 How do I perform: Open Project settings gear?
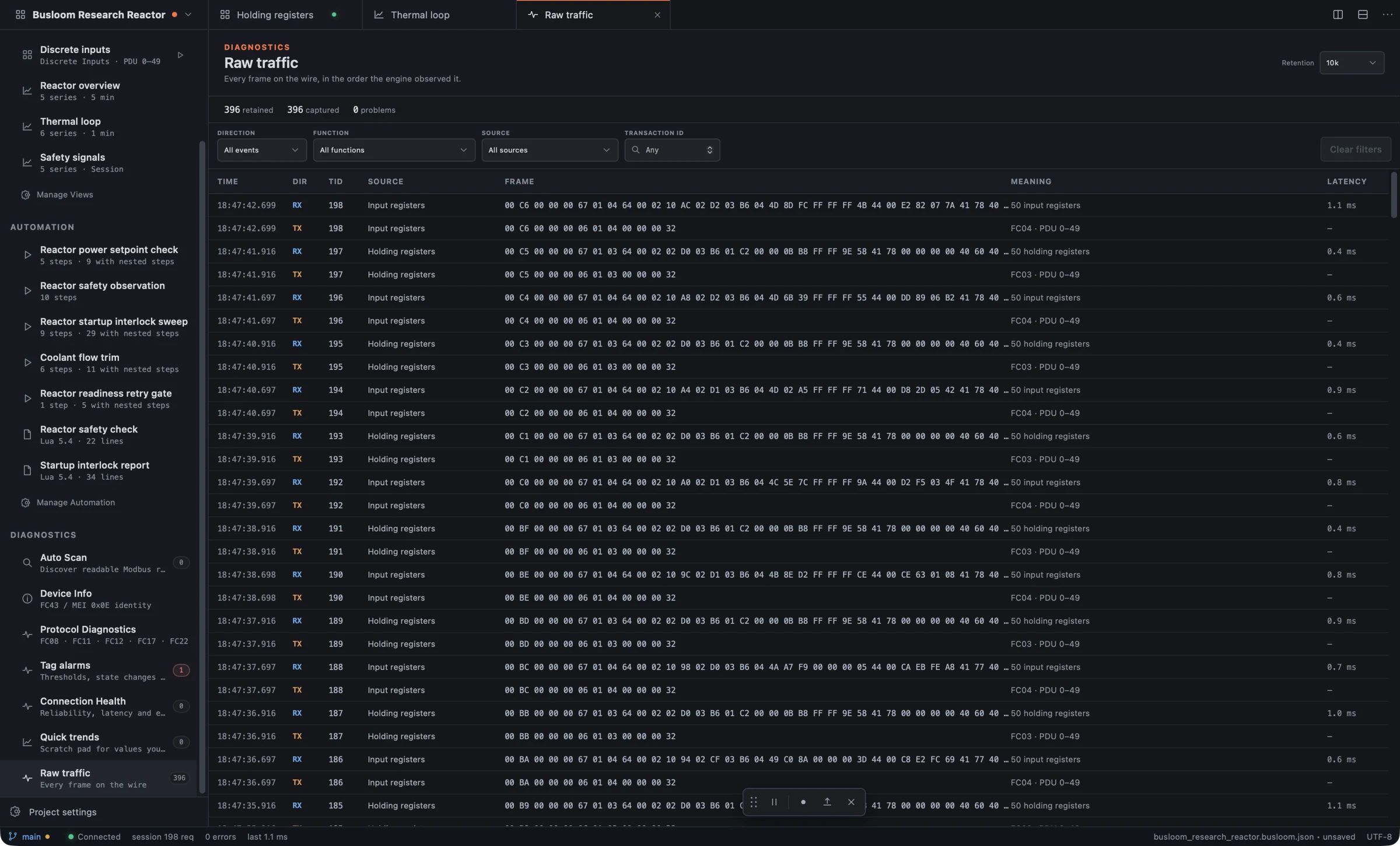point(15,812)
